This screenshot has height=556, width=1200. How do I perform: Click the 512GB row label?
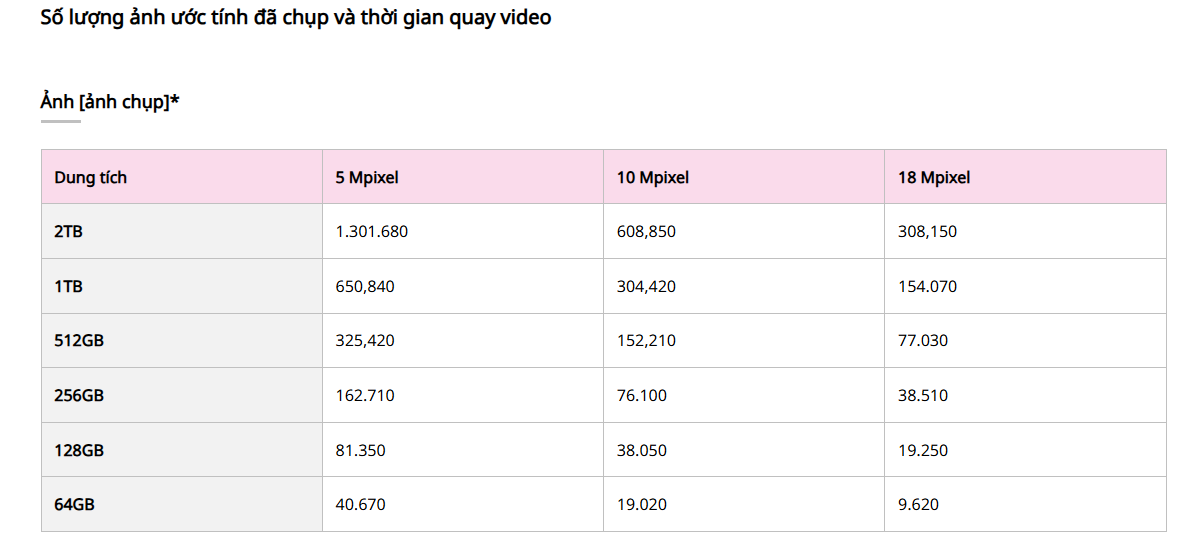79,340
